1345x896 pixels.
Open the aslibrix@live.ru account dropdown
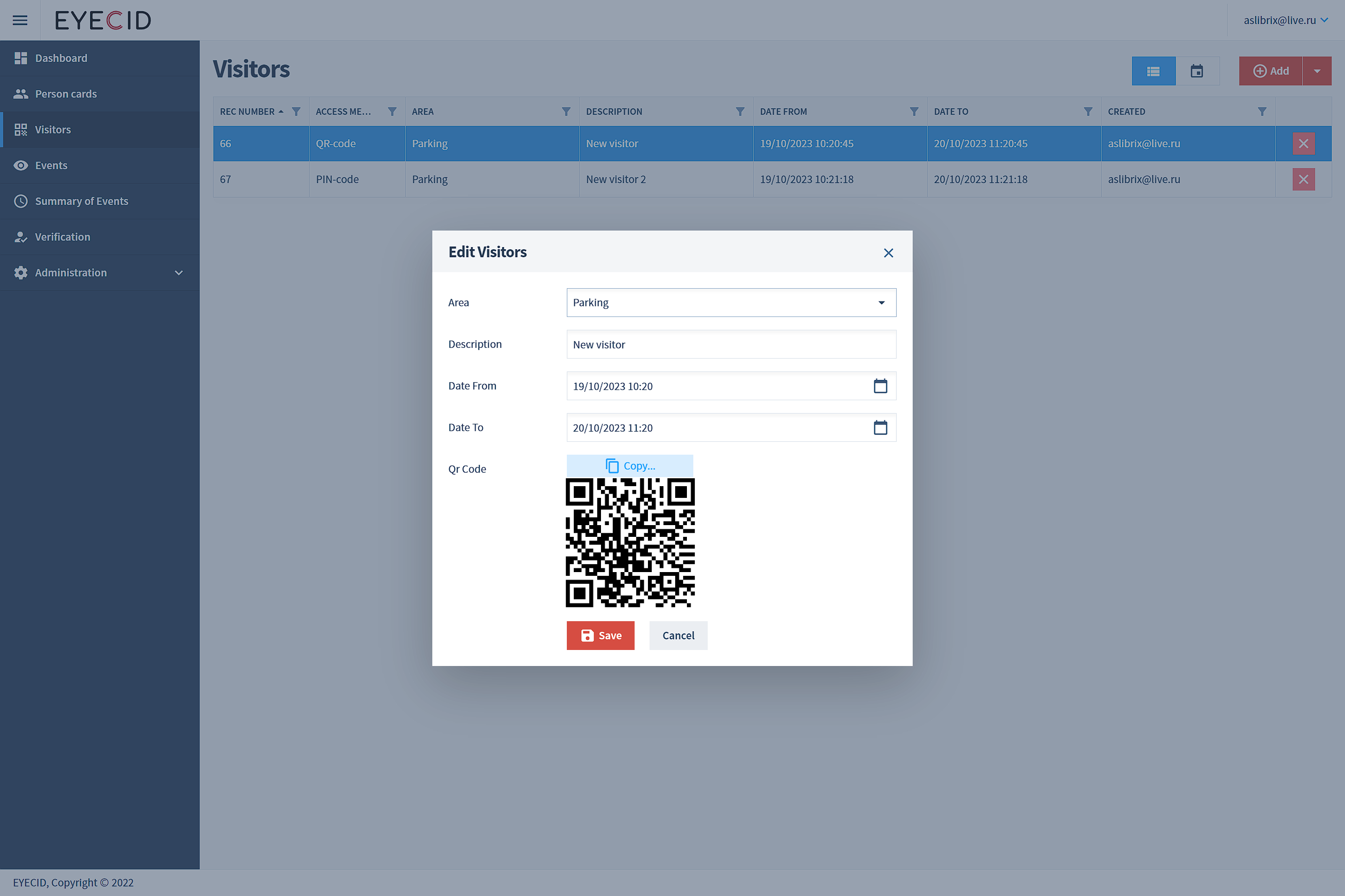tap(1286, 20)
